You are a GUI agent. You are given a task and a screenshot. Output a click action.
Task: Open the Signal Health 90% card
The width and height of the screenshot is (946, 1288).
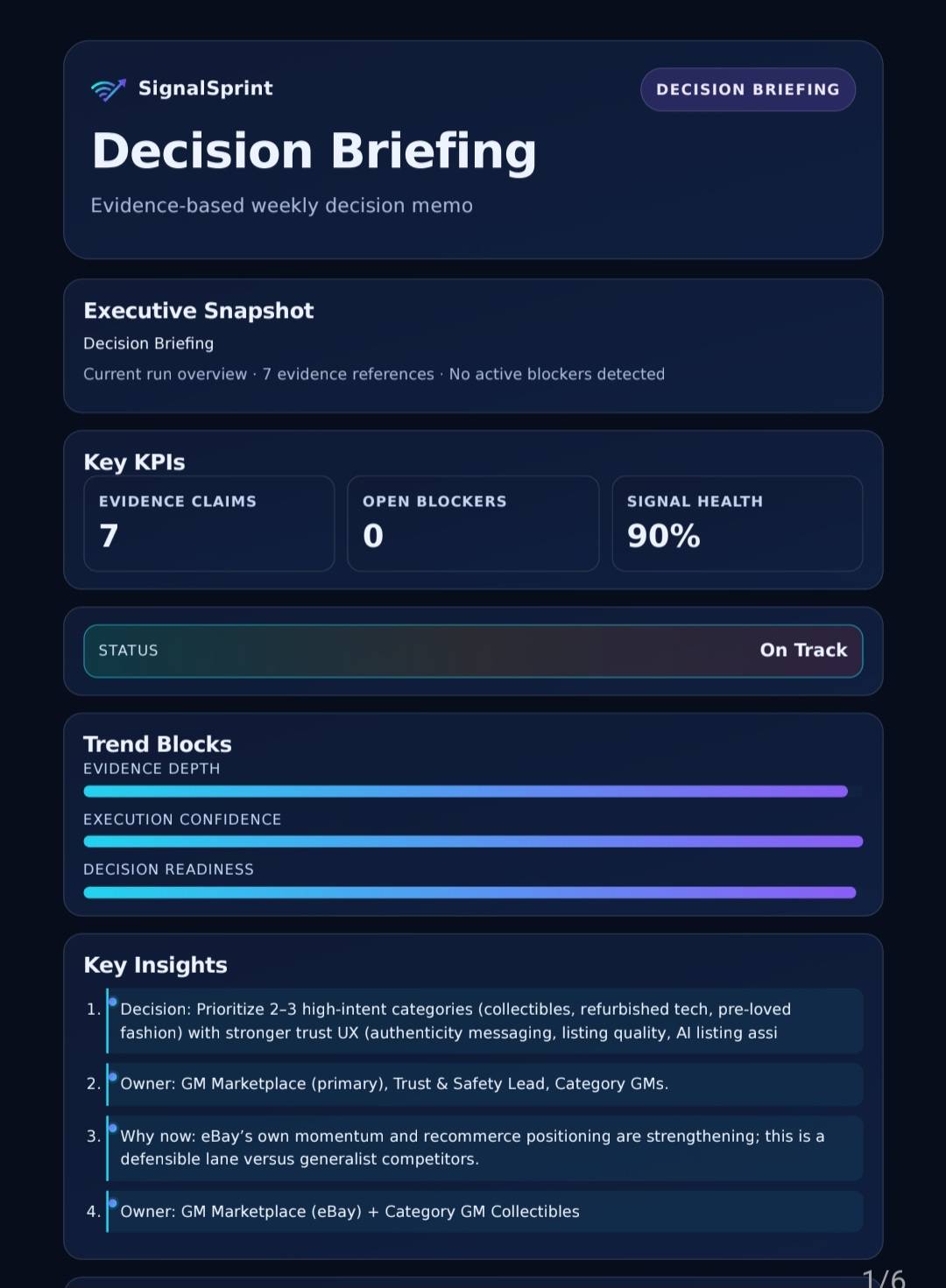pos(737,523)
